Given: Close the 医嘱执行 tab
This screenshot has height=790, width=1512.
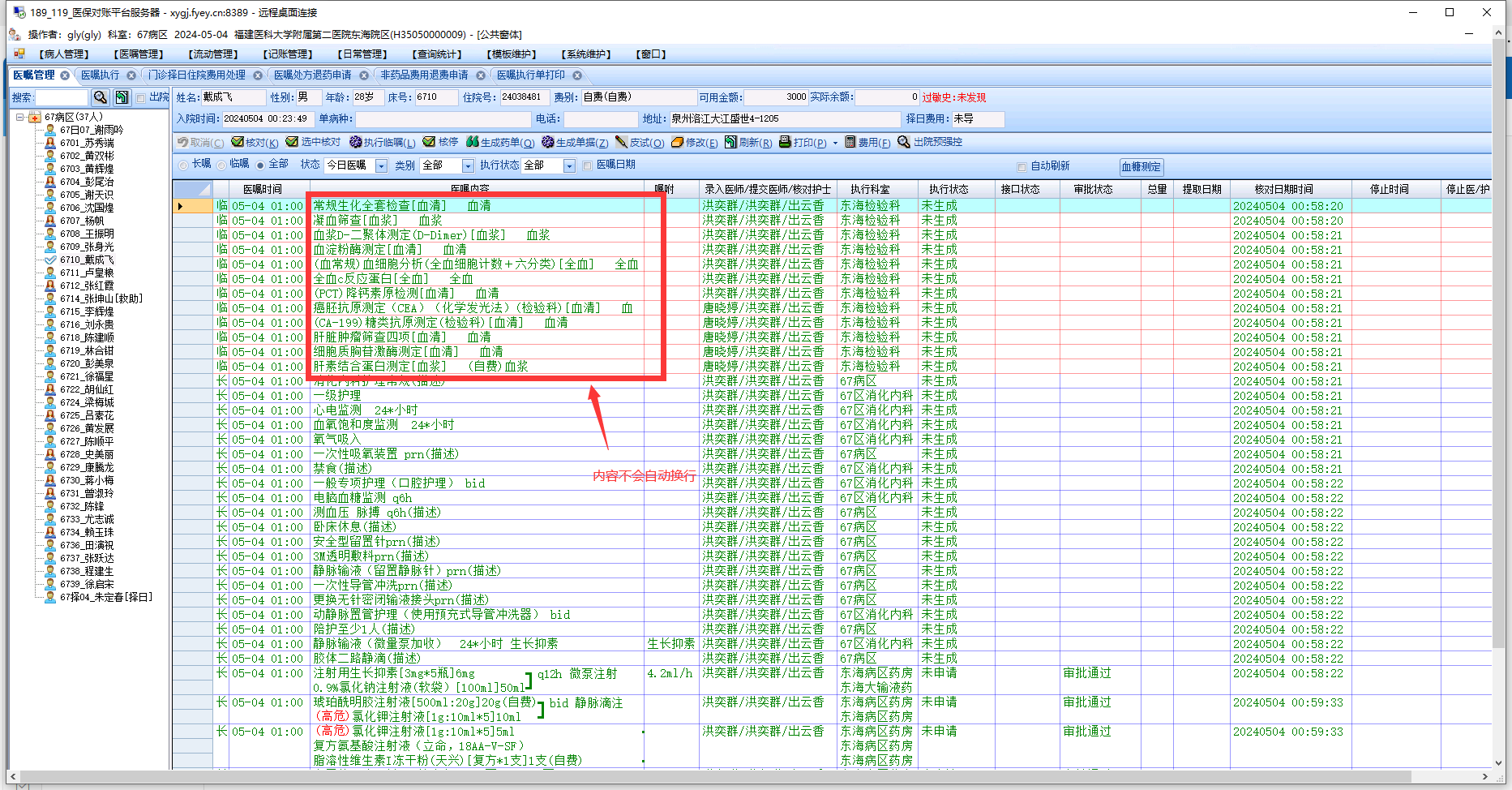Looking at the screenshot, I should 131,75.
